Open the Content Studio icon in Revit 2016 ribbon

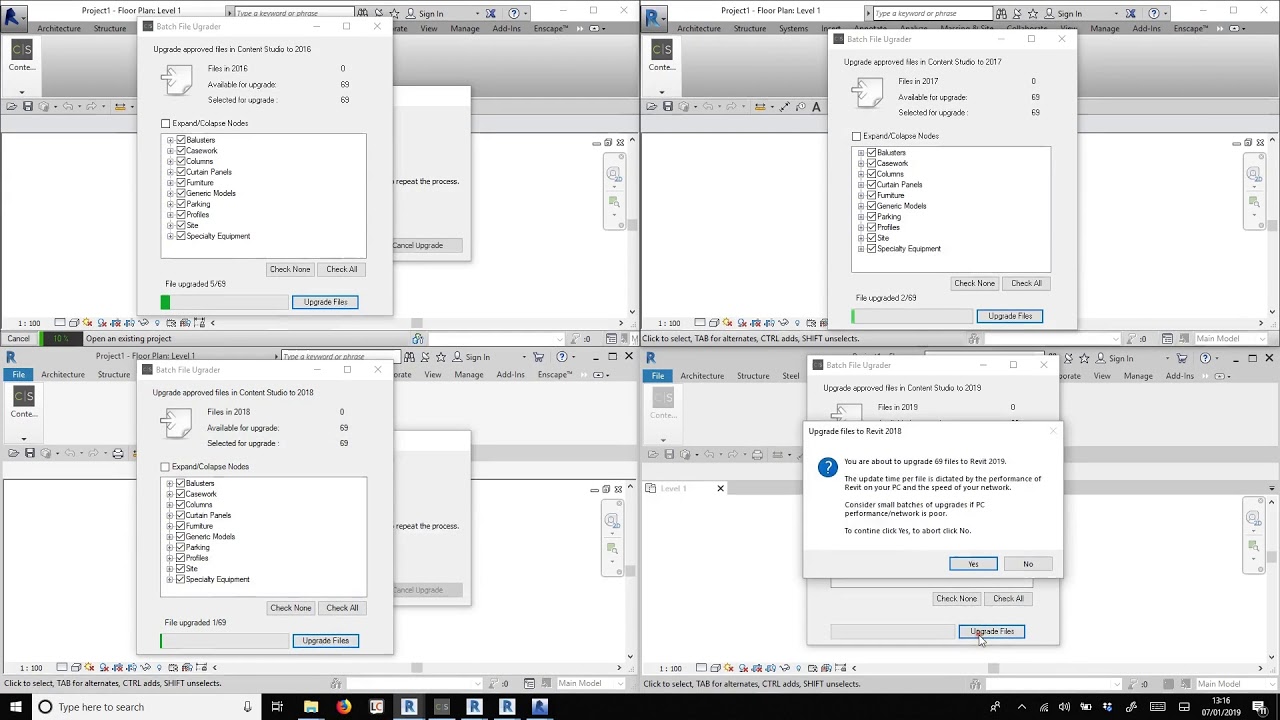[x=22, y=50]
